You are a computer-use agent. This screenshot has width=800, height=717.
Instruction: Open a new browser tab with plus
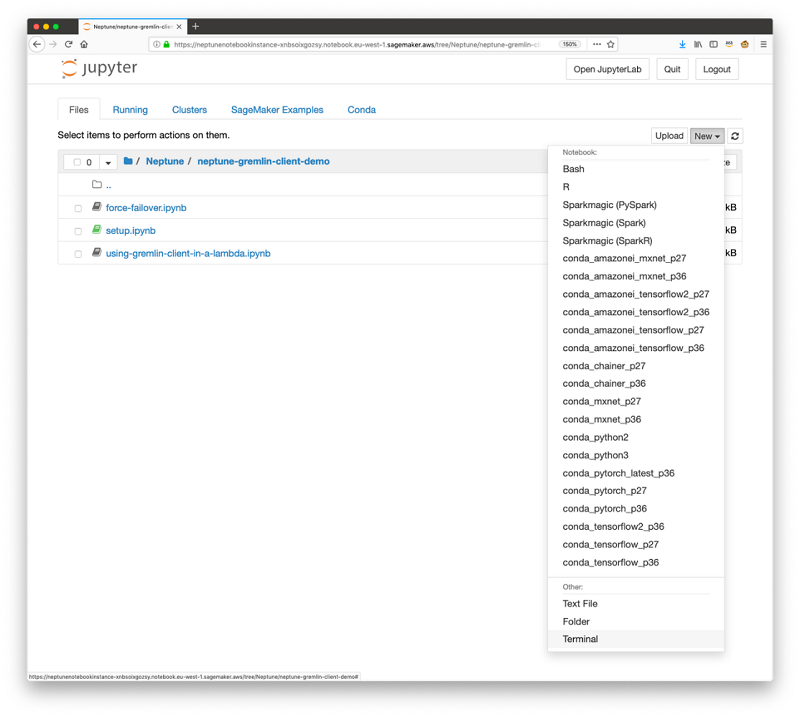[x=195, y=26]
